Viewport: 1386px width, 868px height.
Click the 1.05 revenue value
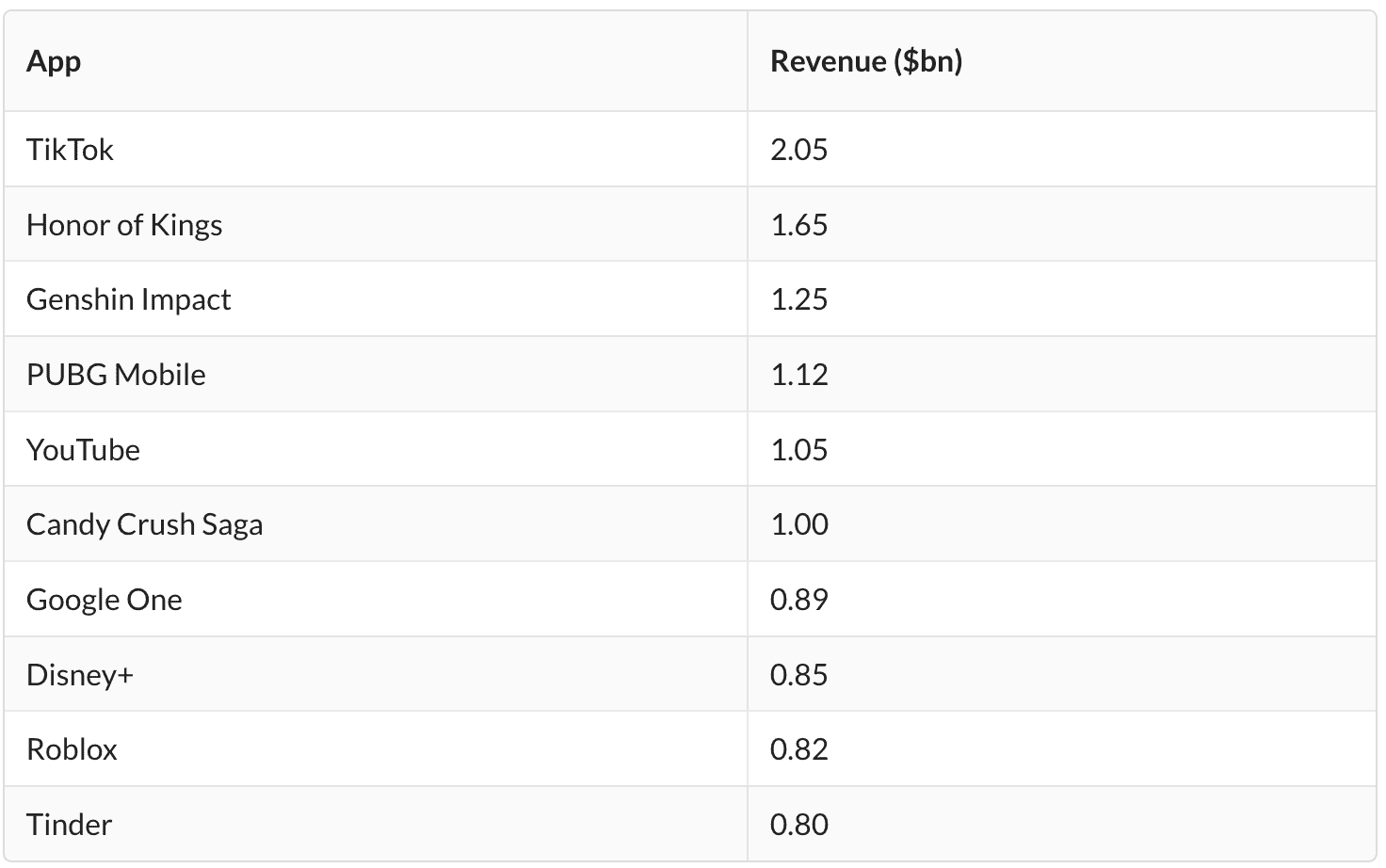[x=798, y=450]
